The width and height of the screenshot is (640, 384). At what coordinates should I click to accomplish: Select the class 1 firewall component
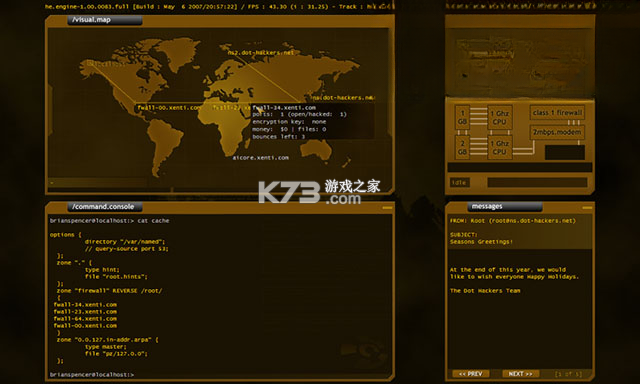coord(557,113)
